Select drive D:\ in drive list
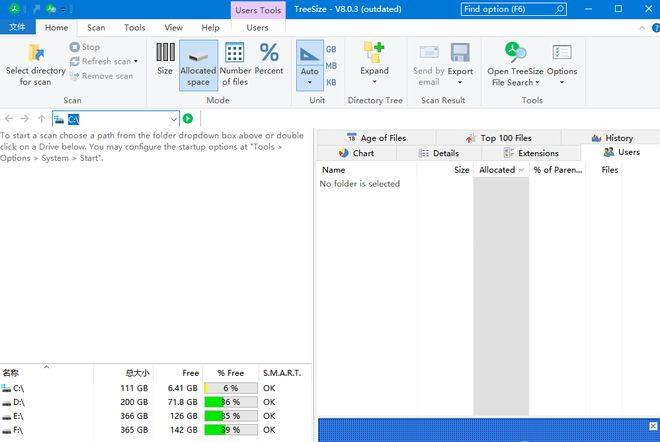 [156, 402]
